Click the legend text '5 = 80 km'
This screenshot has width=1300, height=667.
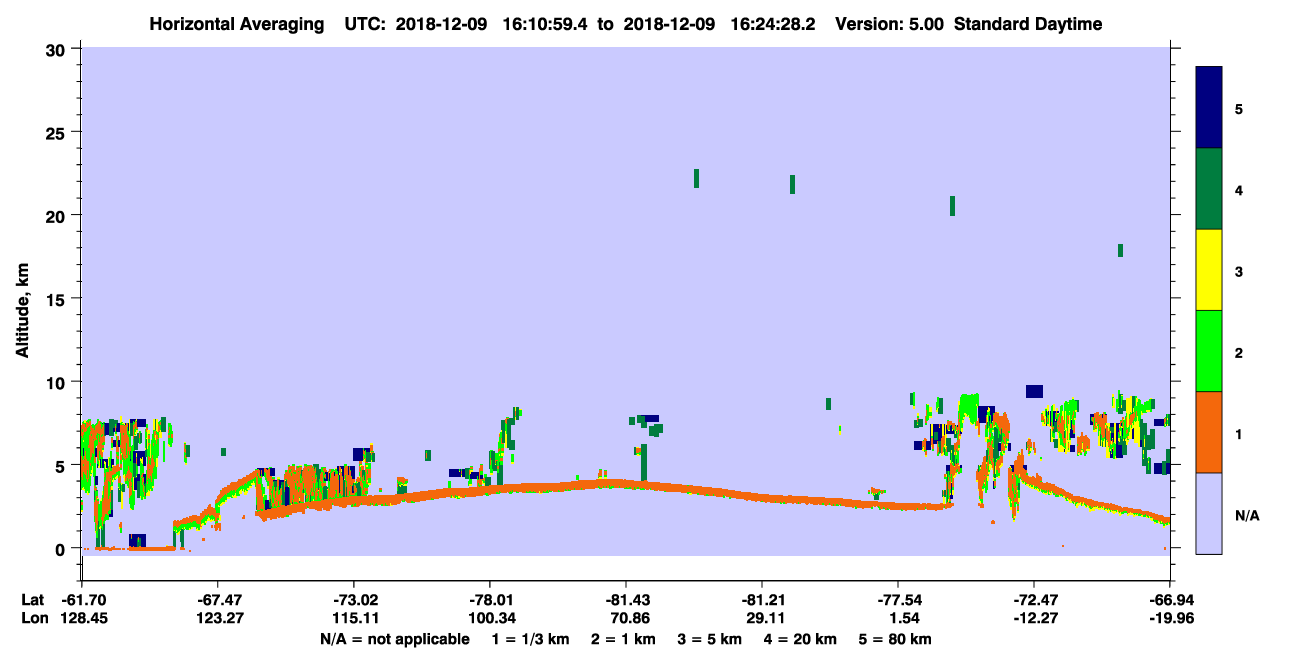[895, 639]
